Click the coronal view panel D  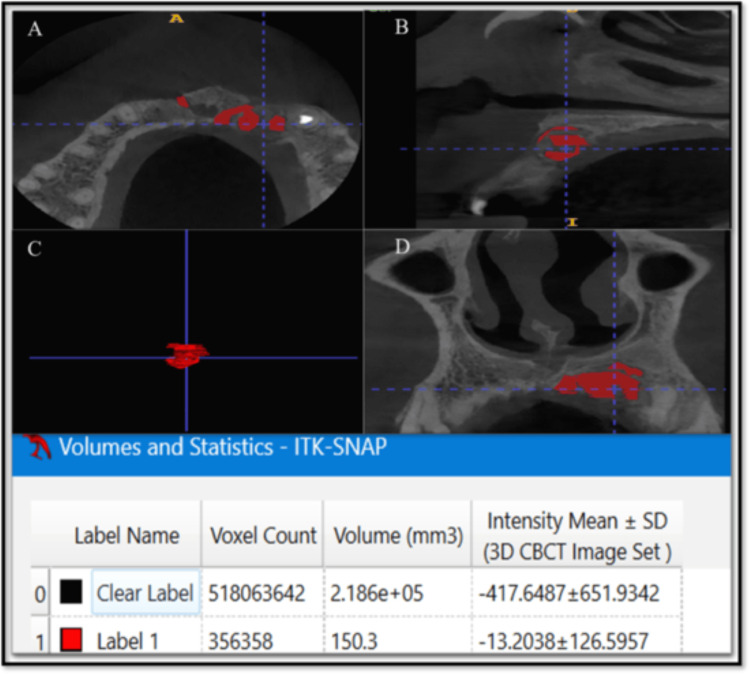[548, 331]
